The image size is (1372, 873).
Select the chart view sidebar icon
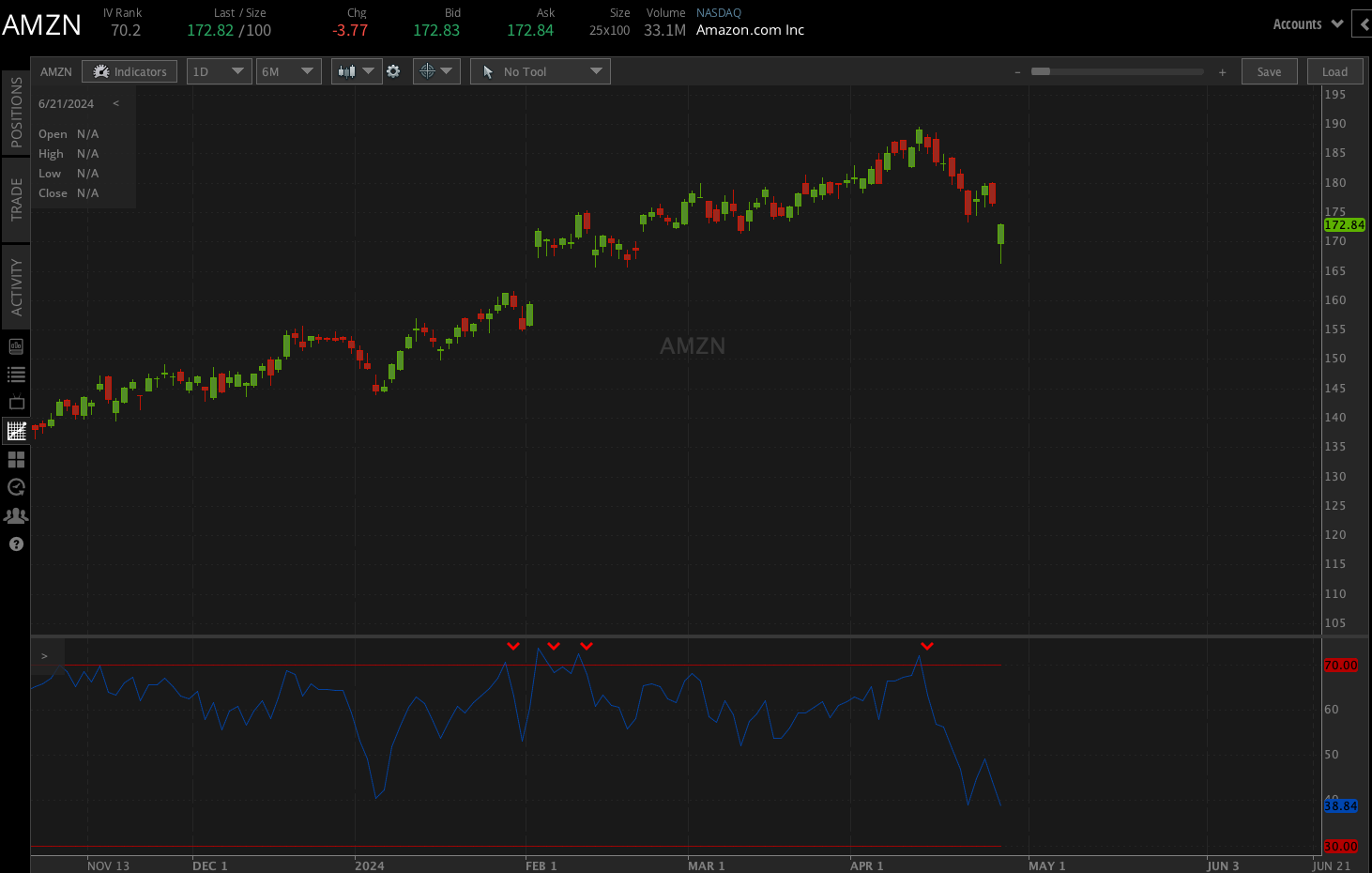[16, 431]
